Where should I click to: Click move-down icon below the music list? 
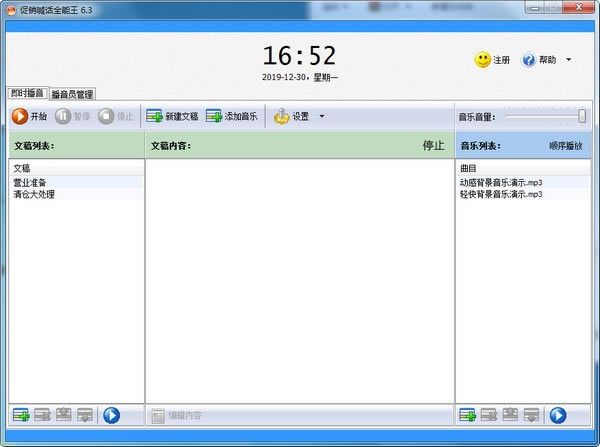pos(532,415)
